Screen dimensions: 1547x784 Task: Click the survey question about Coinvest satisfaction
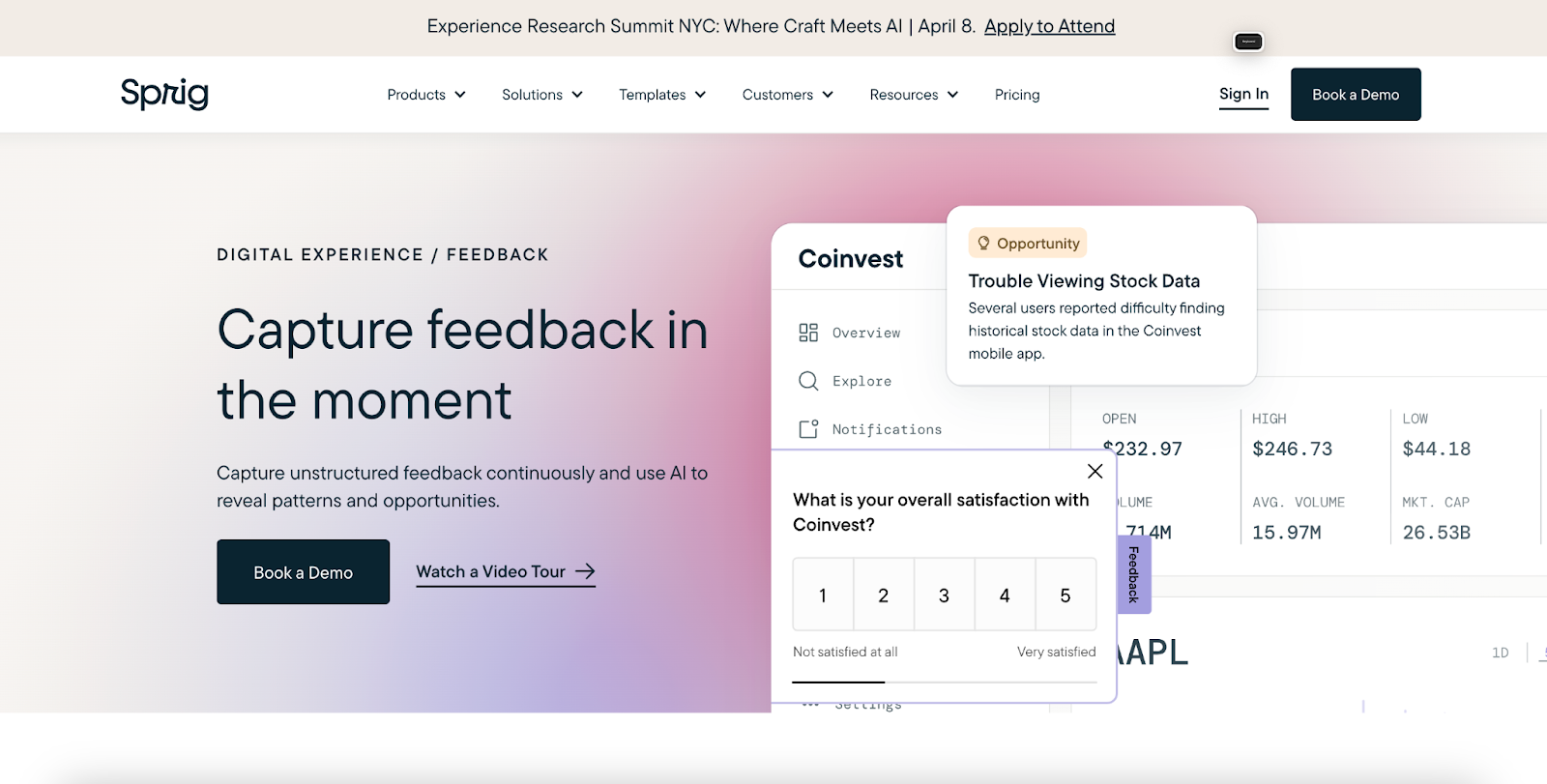[941, 511]
